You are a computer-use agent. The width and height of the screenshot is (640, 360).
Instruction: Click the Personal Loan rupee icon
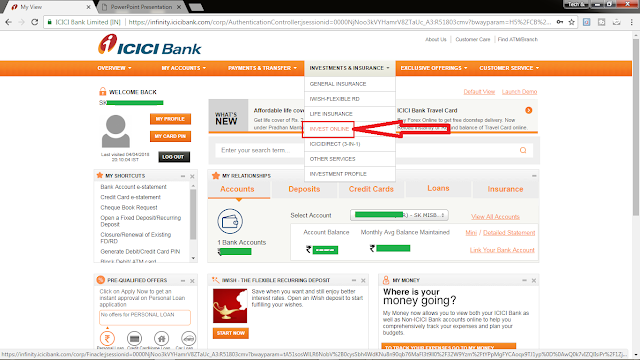(107, 338)
